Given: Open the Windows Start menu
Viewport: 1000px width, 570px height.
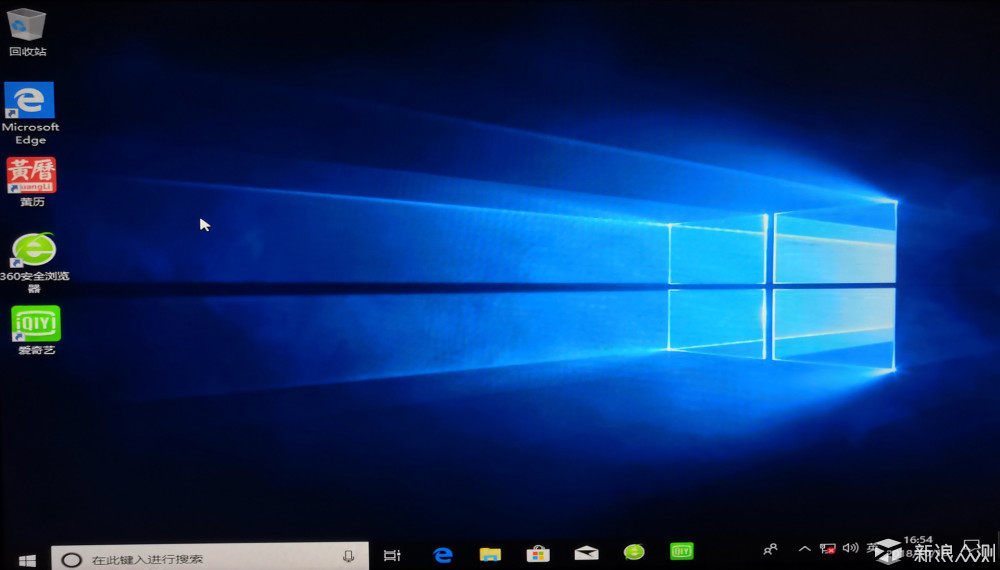Looking at the screenshot, I should [27, 560].
